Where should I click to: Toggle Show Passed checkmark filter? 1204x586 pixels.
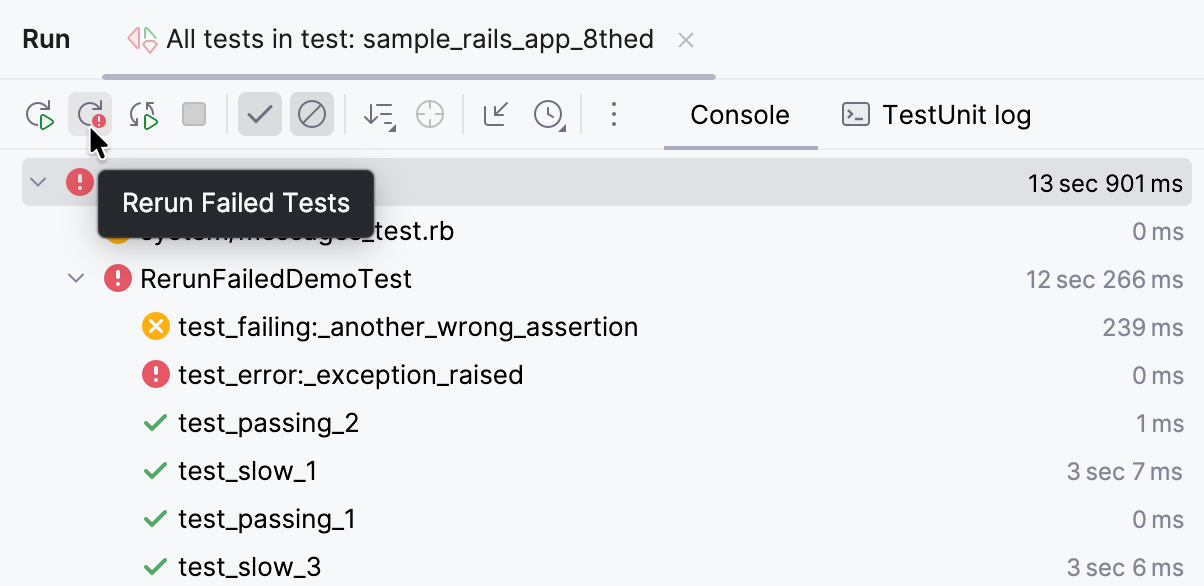point(260,115)
